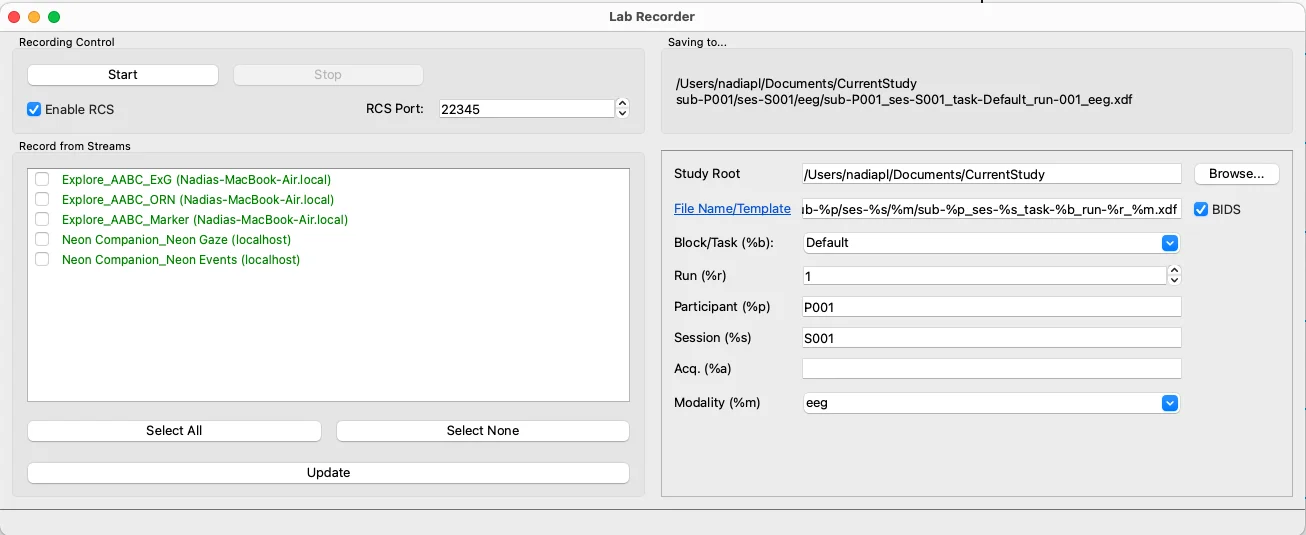Increase the RCS Port value with up arrow
This screenshot has height=535, width=1306.
tap(622, 104)
